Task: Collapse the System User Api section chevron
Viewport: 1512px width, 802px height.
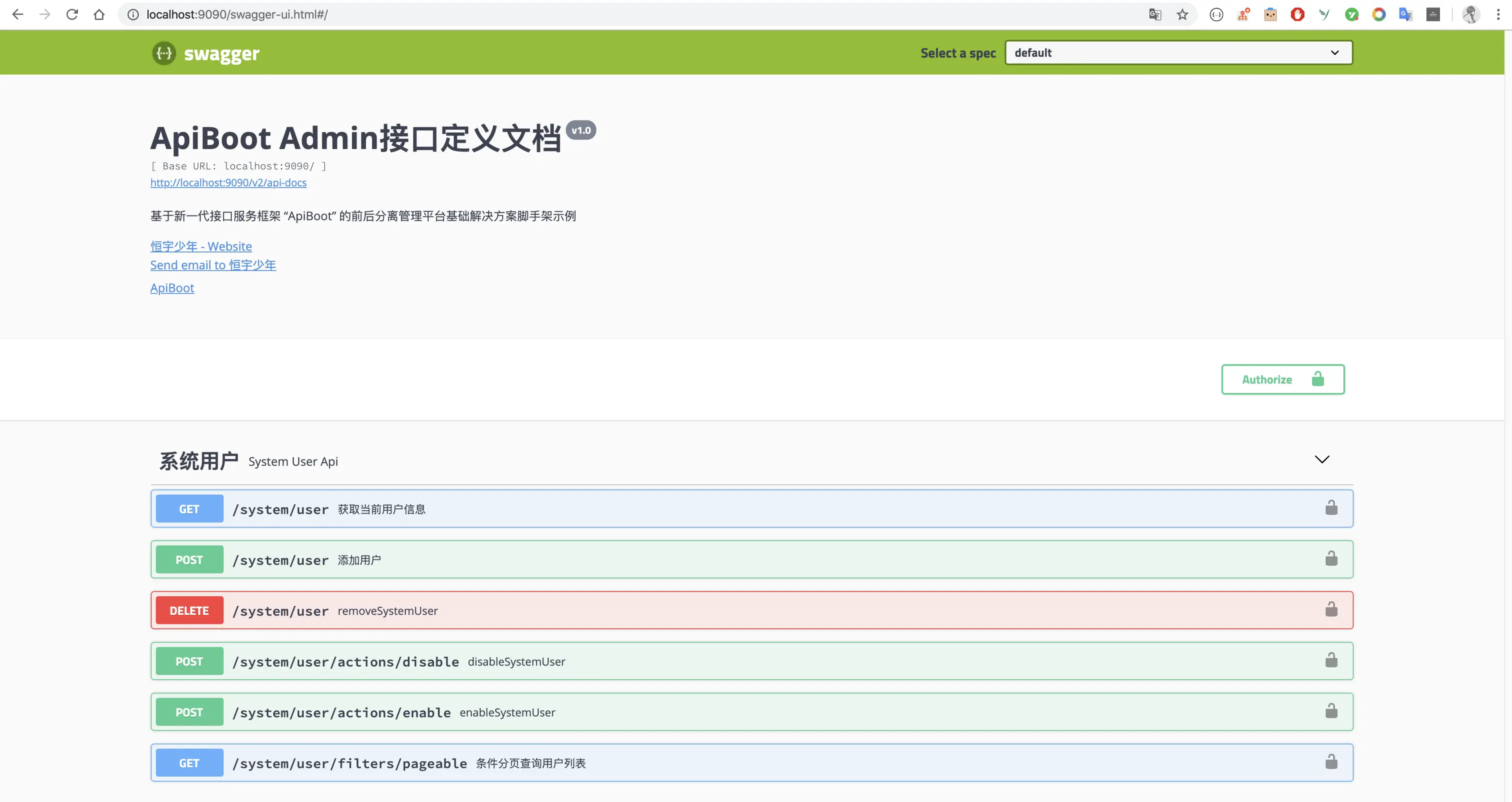Action: pos(1321,459)
